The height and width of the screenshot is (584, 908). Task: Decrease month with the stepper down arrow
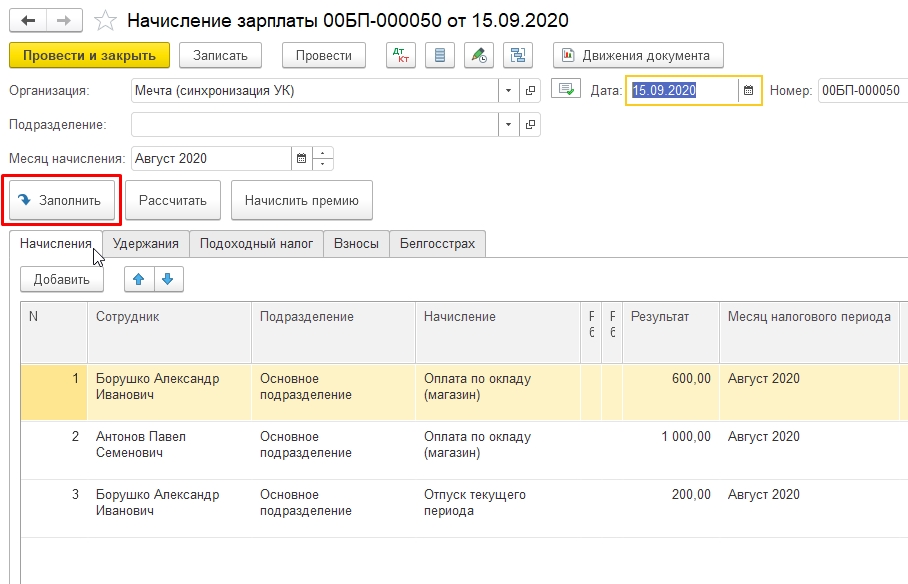coord(323,165)
